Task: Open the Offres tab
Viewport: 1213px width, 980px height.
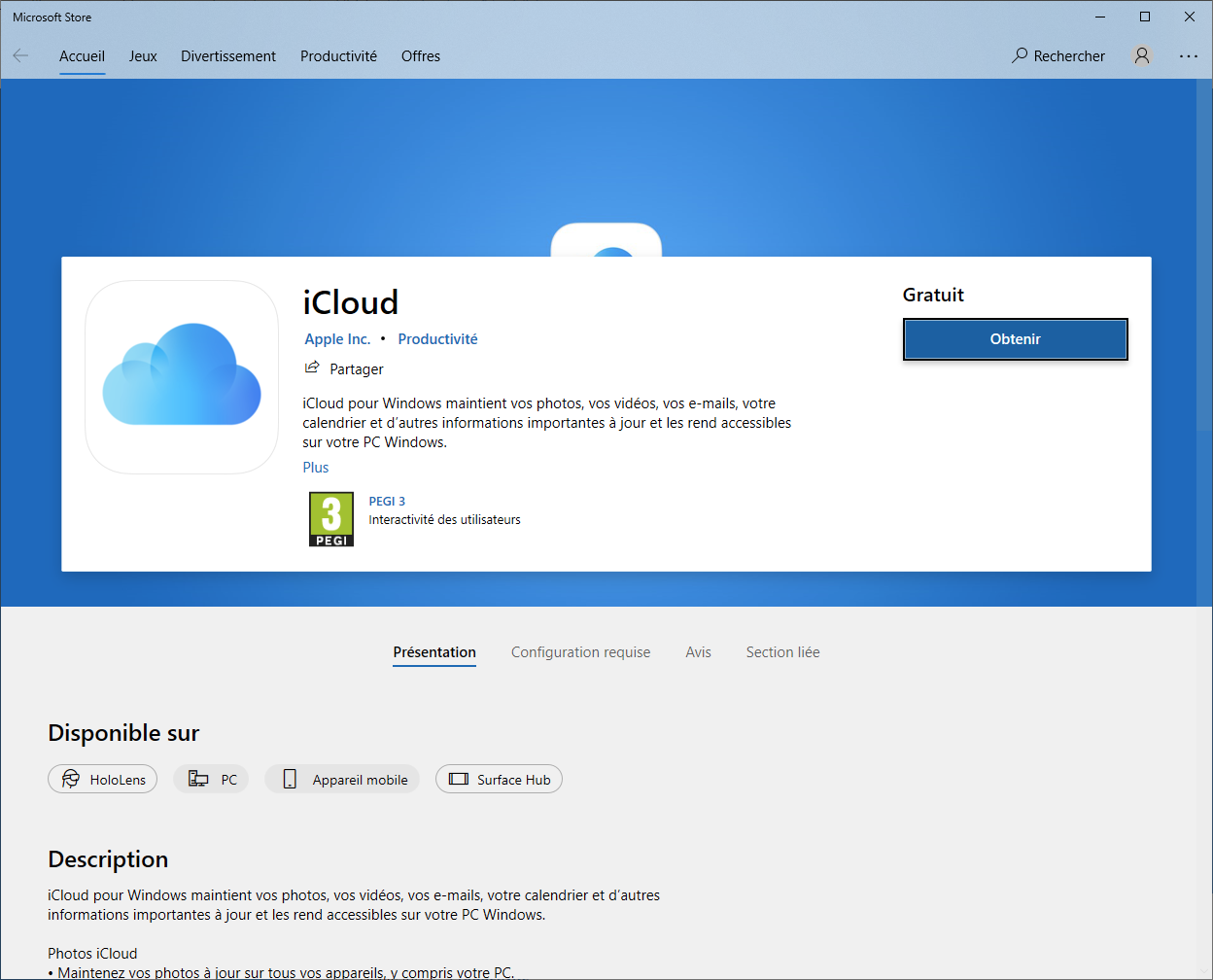Action: [421, 55]
